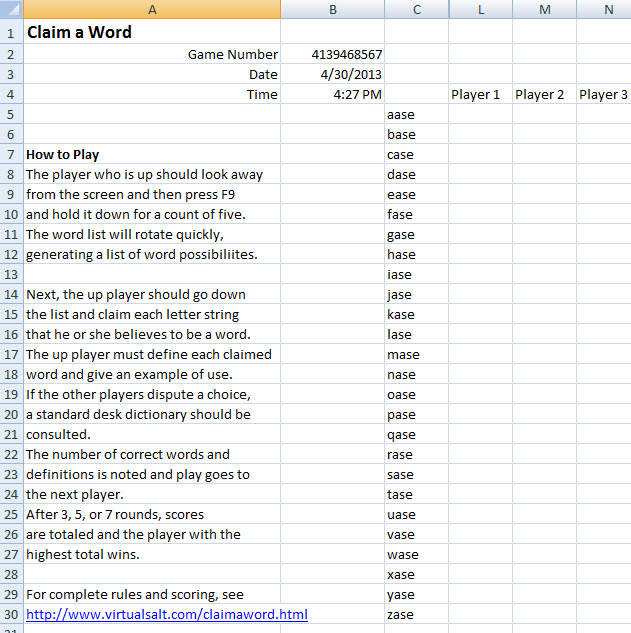Select column A header
The image size is (631, 633).
pos(152,9)
